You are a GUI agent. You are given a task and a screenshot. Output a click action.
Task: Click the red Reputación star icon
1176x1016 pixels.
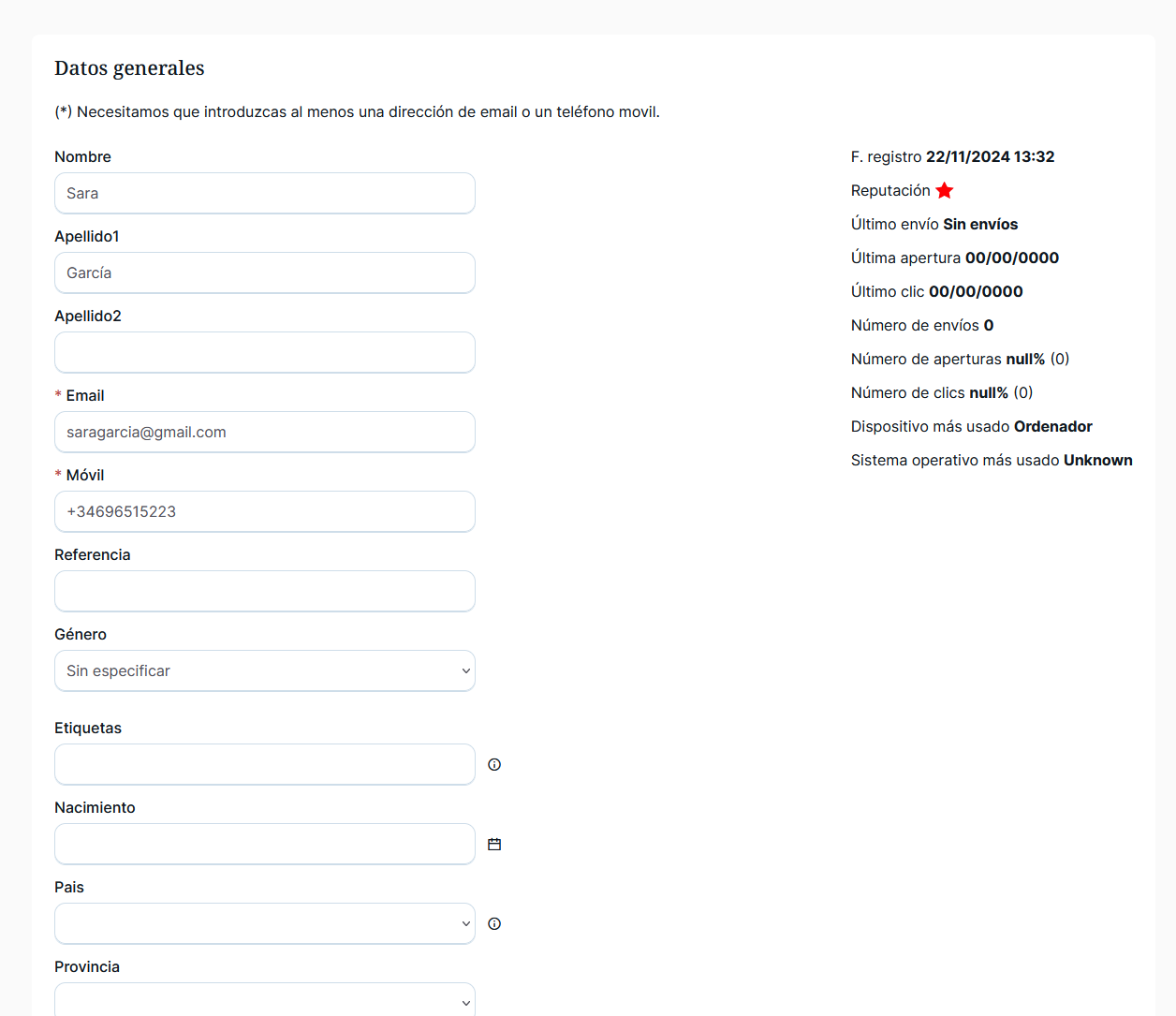point(945,191)
